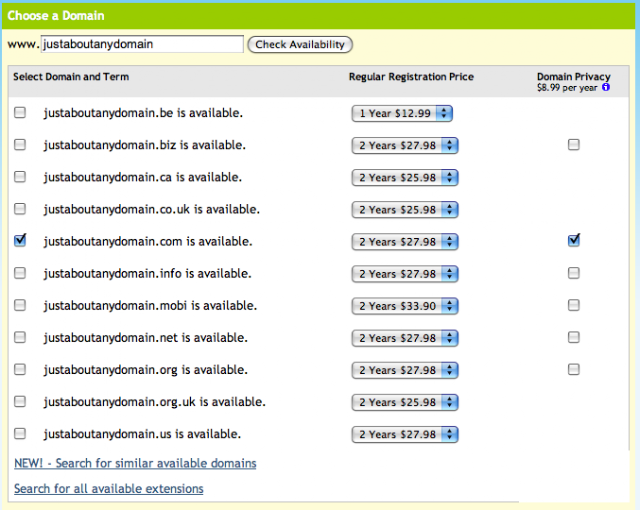Open the .com registration term dropdown

pyautogui.click(x=405, y=242)
